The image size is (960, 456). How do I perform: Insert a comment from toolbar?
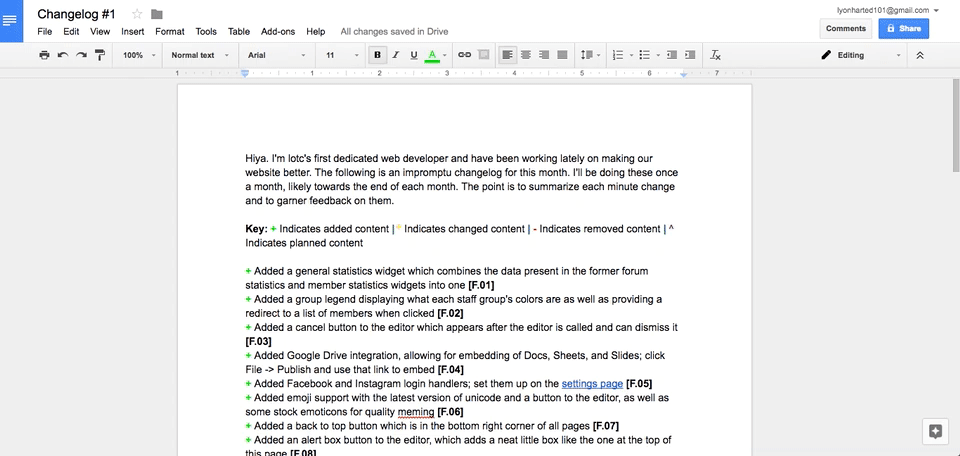point(484,55)
